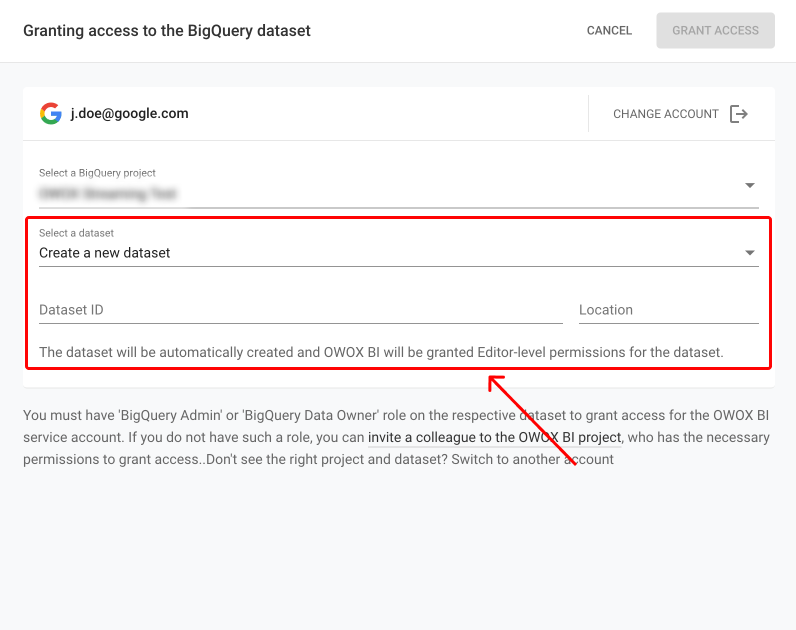Click the CANCEL button
796x630 pixels.
pyautogui.click(x=609, y=30)
